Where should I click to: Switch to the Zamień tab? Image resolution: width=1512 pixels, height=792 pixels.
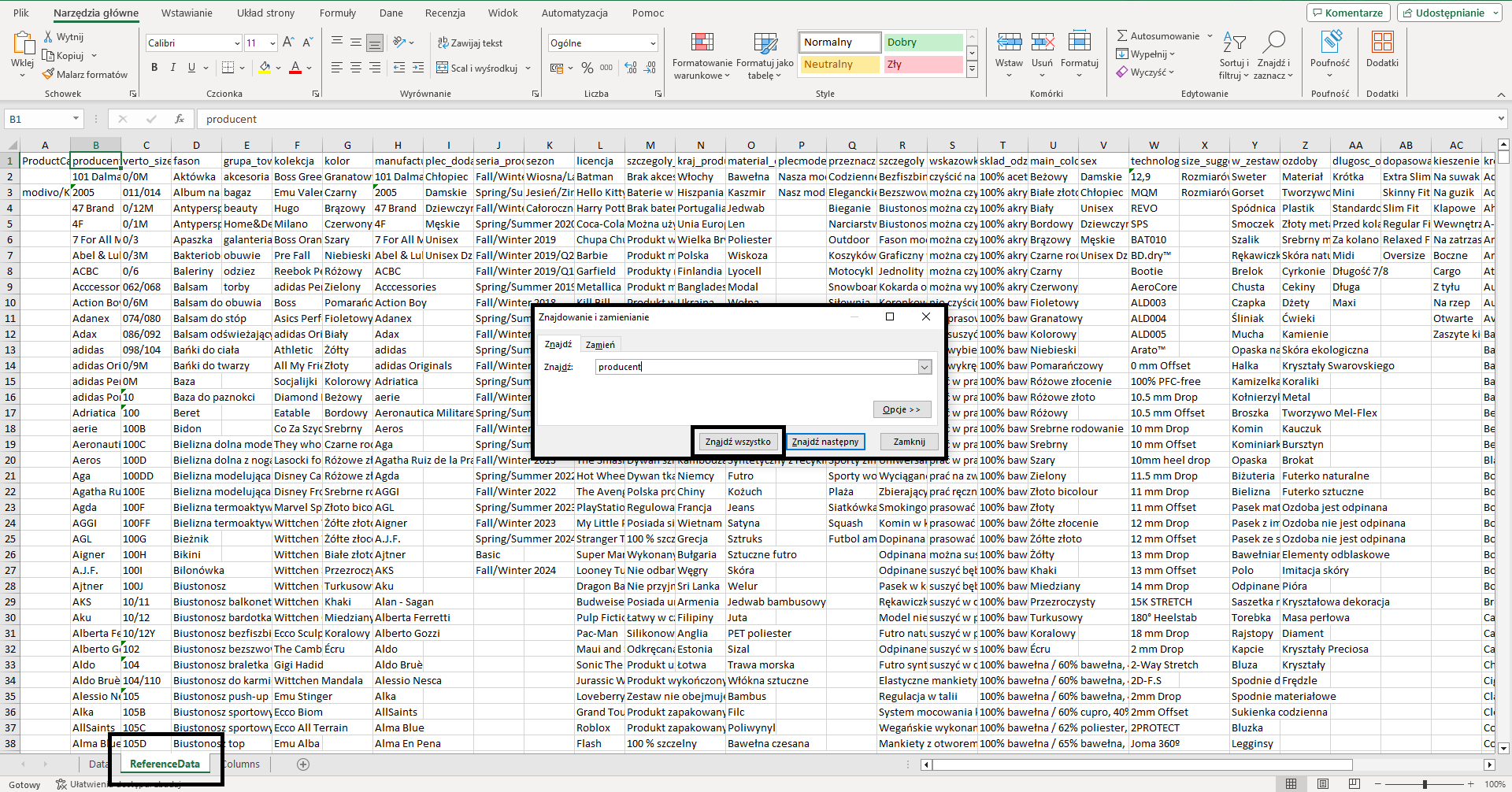(600, 344)
